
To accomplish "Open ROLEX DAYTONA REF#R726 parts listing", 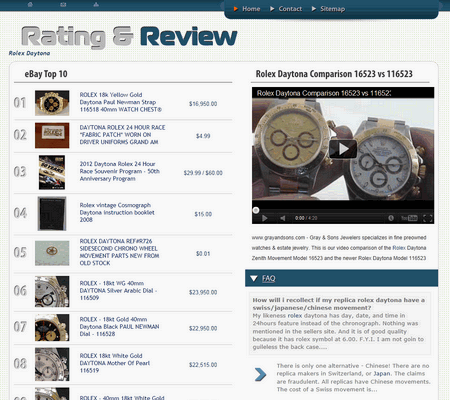I will [119, 252].
